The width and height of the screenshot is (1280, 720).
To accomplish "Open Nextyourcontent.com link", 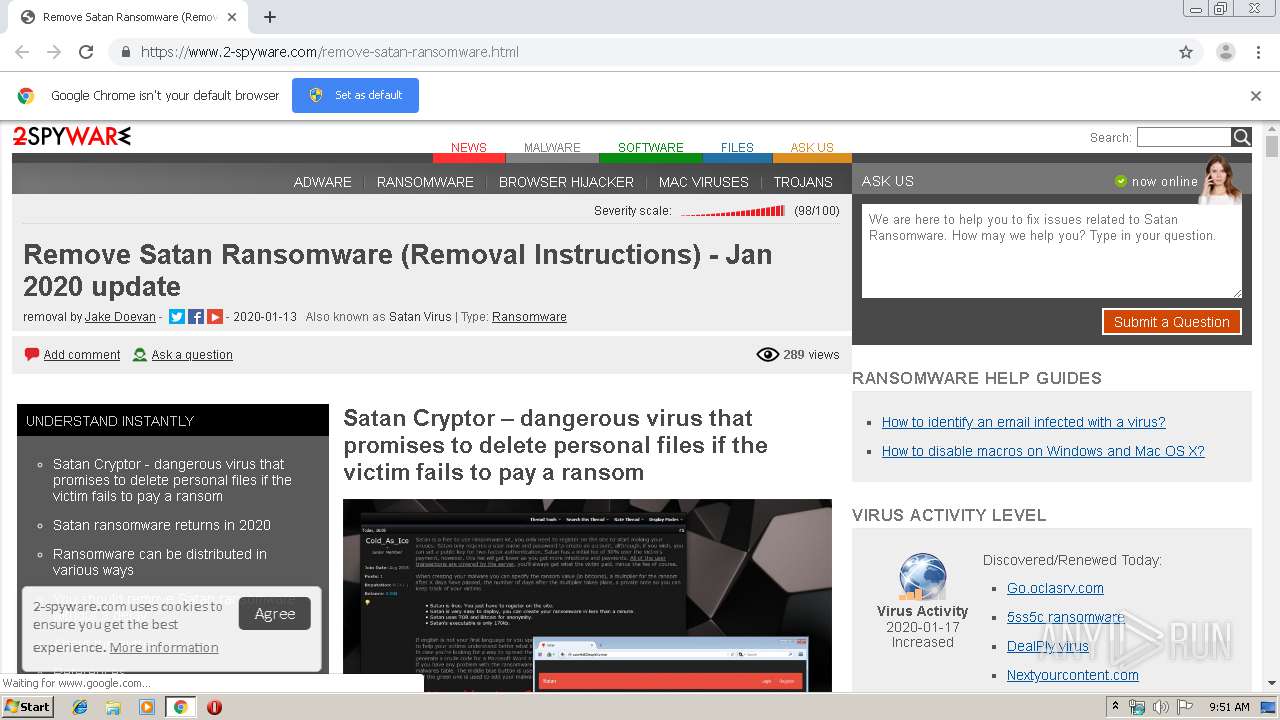I will 1072,675.
